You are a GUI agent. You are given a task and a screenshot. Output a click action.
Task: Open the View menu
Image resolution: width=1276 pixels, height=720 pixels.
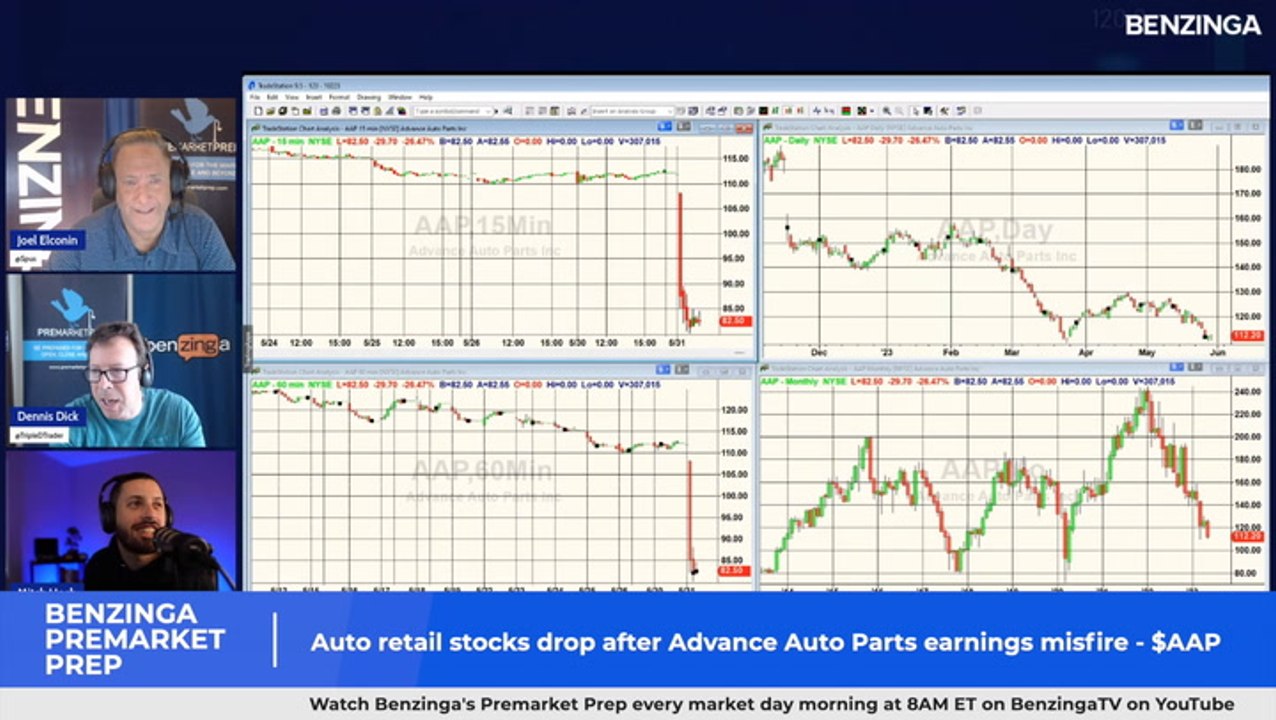292,97
